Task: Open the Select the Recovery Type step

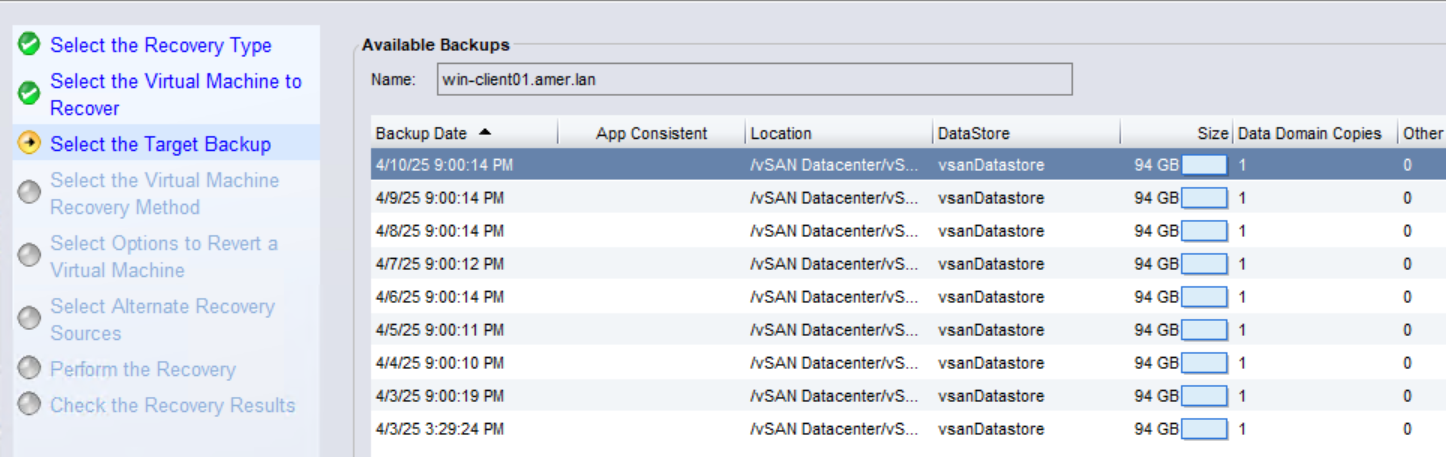Action: pos(160,45)
